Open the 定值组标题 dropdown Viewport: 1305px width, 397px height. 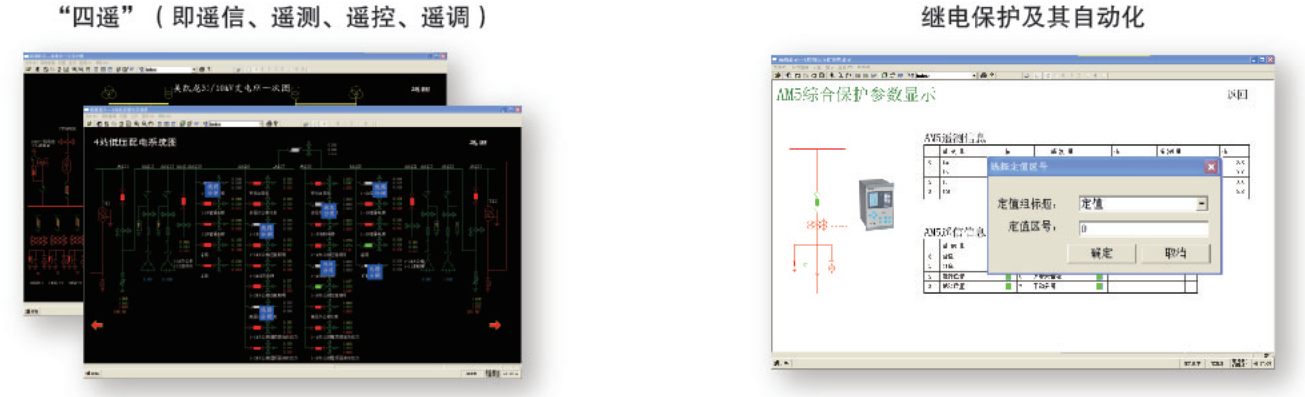coord(1202,203)
